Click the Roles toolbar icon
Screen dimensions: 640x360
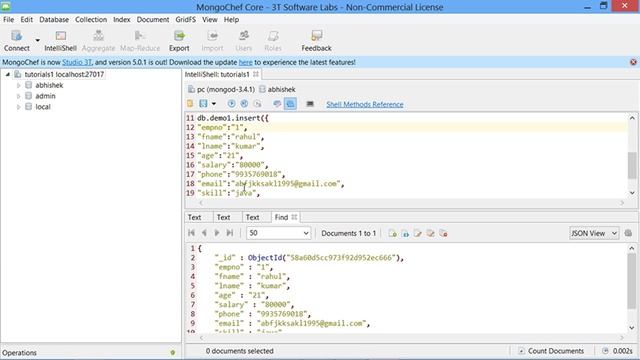coord(273,41)
